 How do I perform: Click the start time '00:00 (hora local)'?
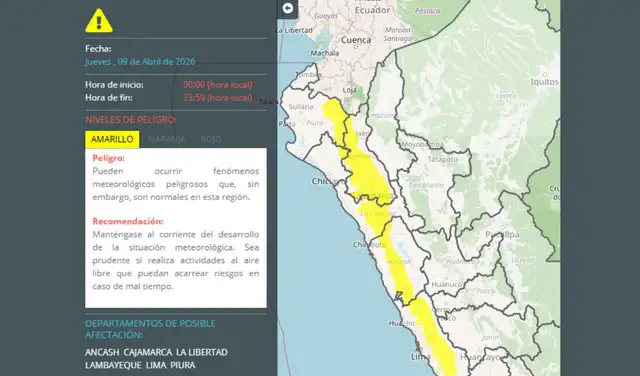point(218,85)
